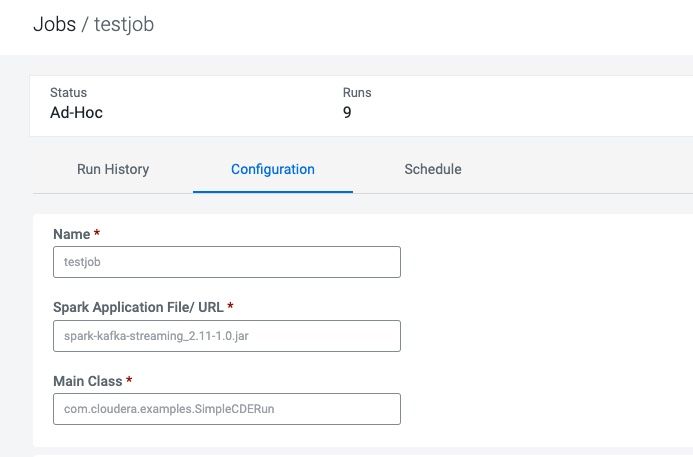Image resolution: width=693 pixels, height=457 pixels.
Task: Go back to the Jobs breadcrumb link
Action: coord(54,24)
